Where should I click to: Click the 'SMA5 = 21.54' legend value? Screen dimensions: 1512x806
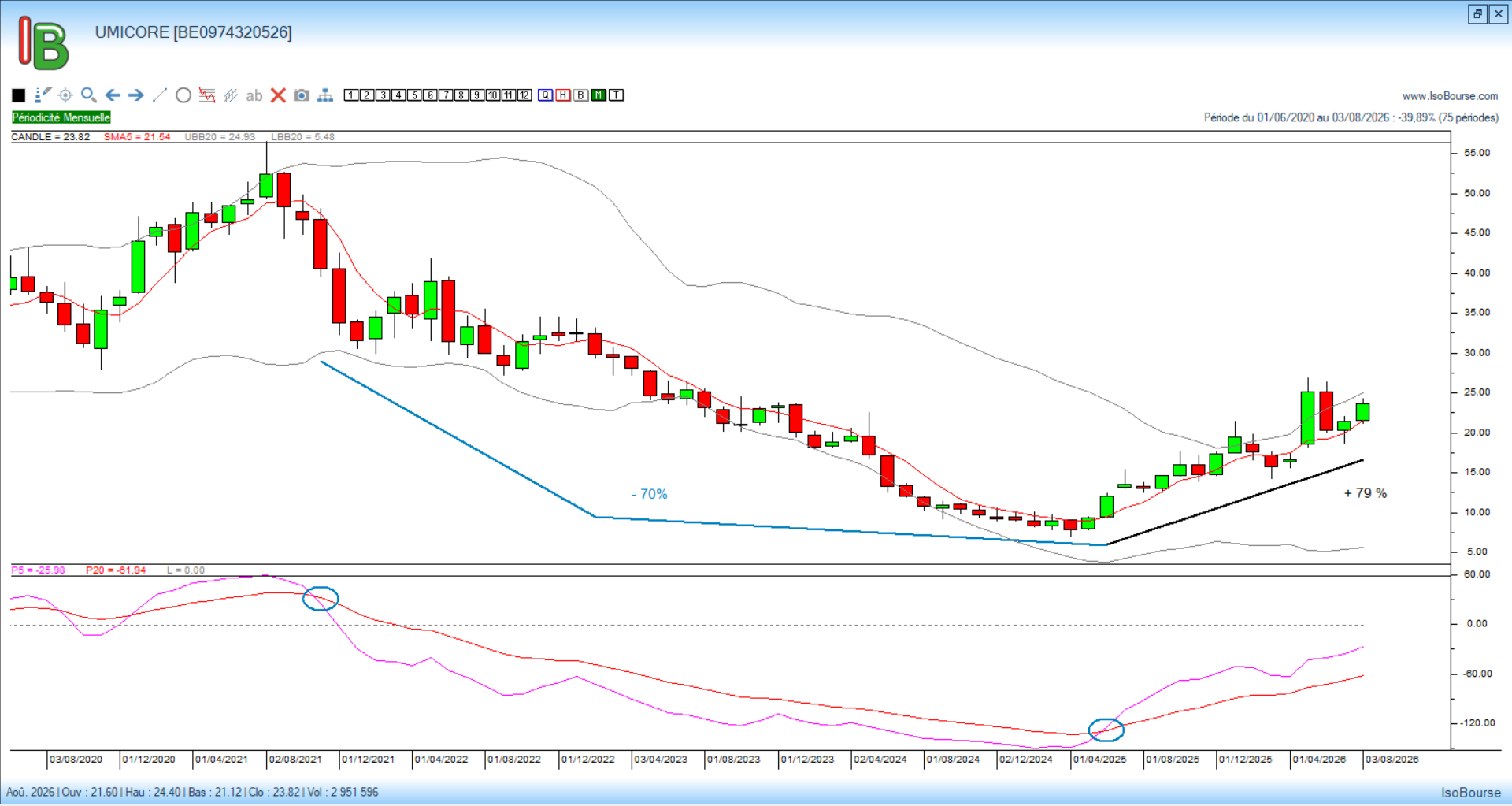tap(137, 137)
